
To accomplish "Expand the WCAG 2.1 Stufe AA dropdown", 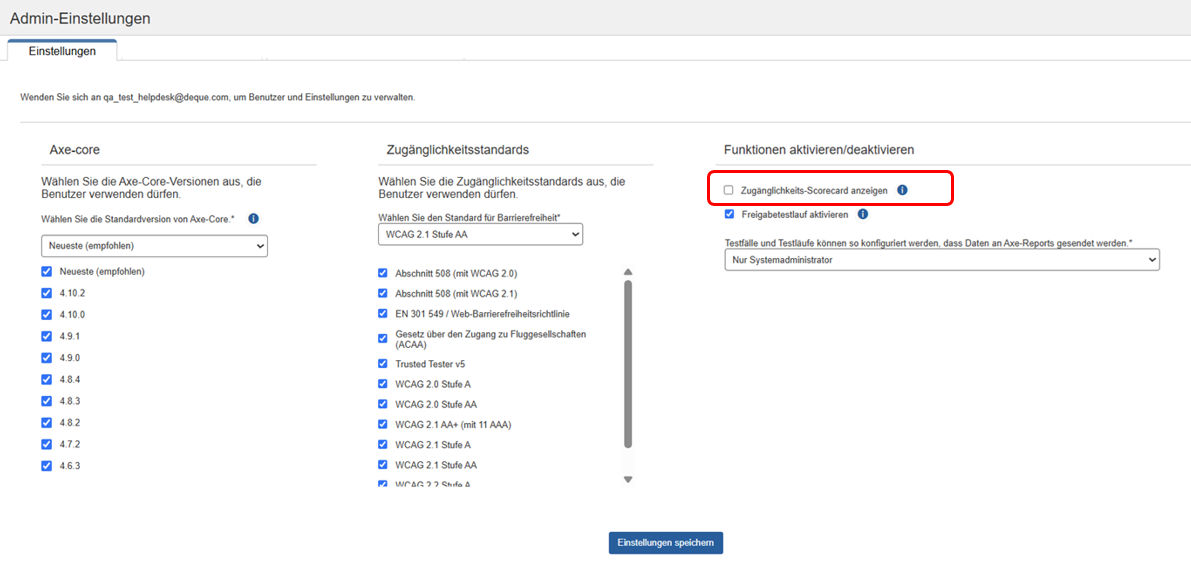I will click(x=480, y=234).
